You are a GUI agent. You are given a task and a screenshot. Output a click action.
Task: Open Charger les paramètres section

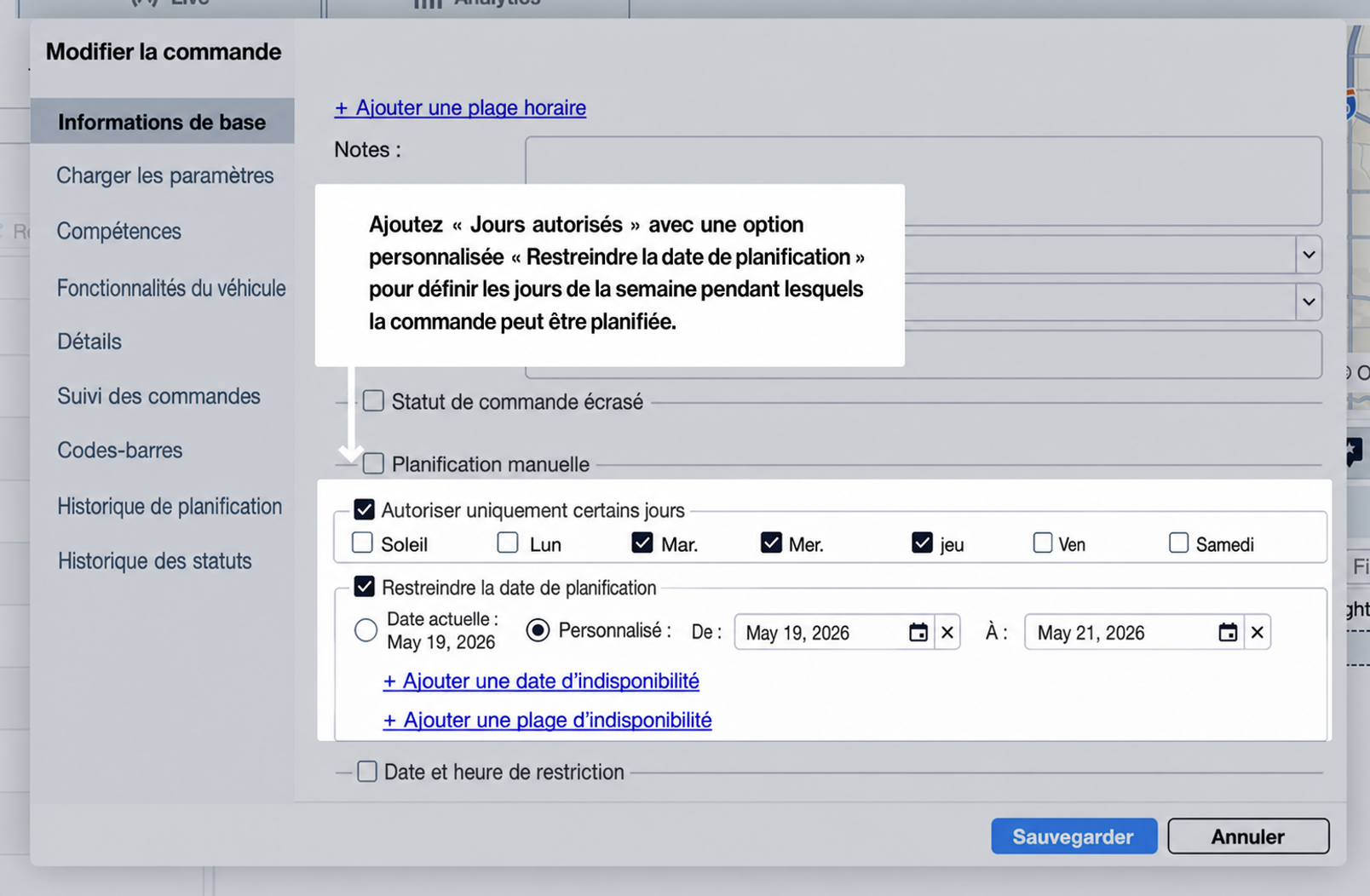165,175
